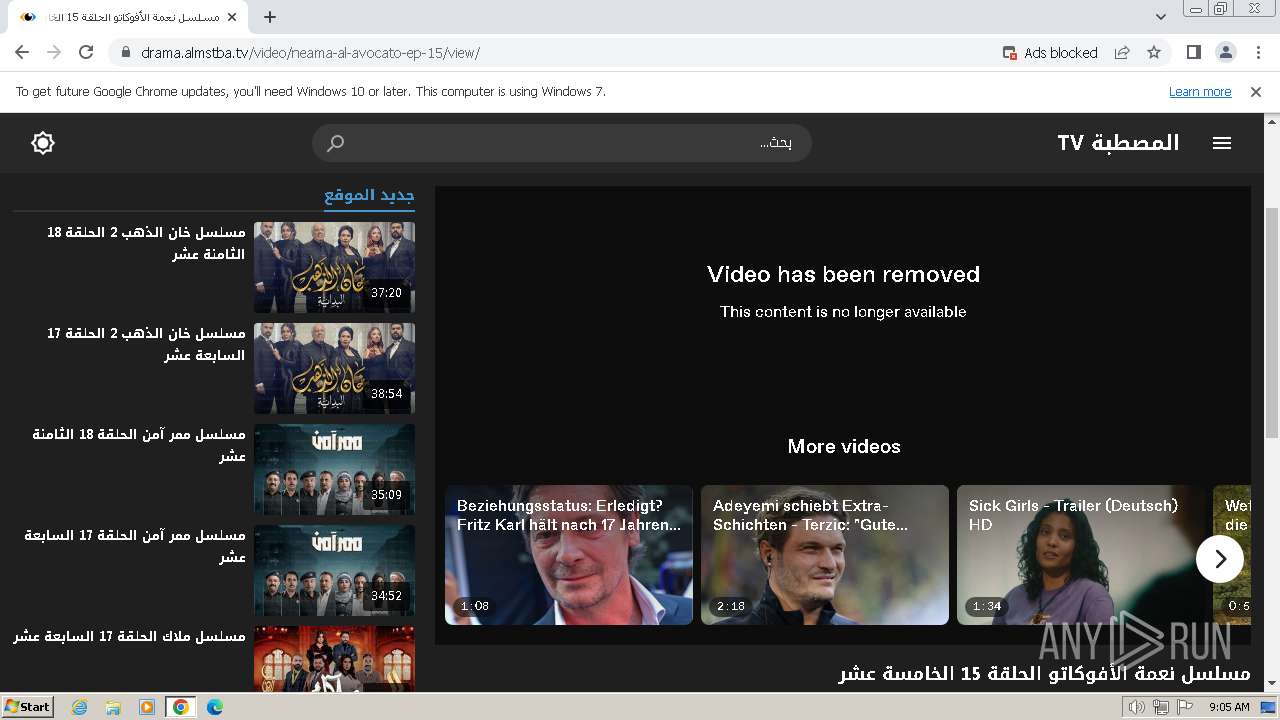This screenshot has height=720, width=1280.
Task: Click the search magnifier icon in the site search bar
Action: 336,143
